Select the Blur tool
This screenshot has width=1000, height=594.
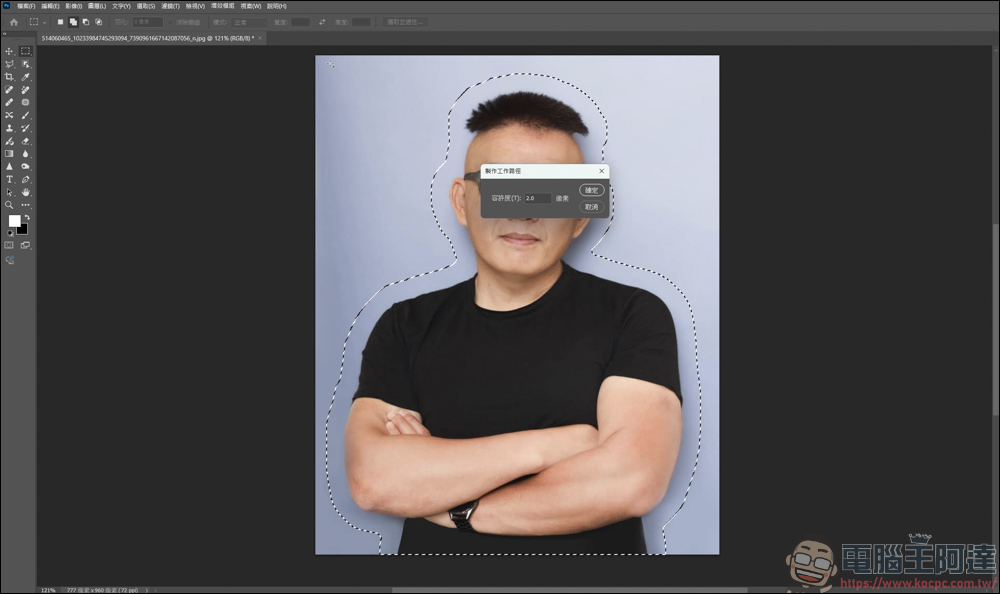coord(26,154)
